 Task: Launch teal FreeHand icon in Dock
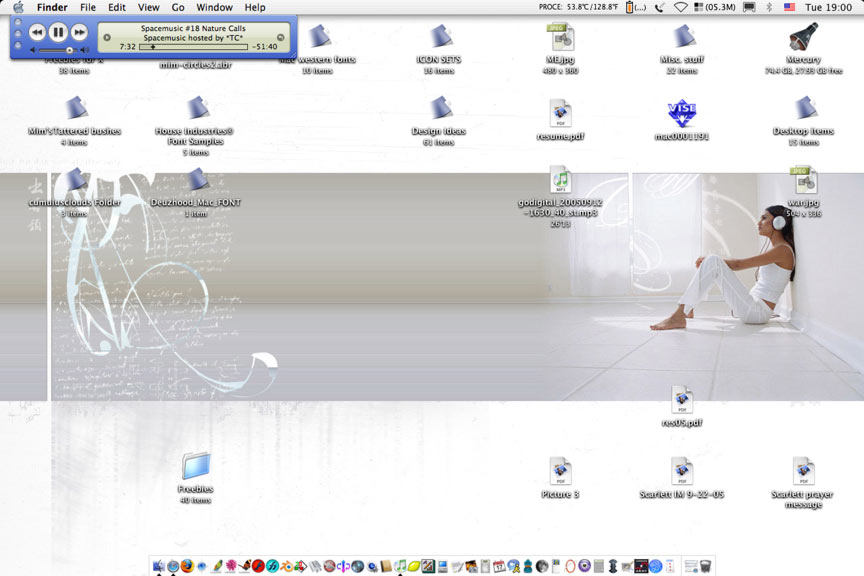pos(272,566)
